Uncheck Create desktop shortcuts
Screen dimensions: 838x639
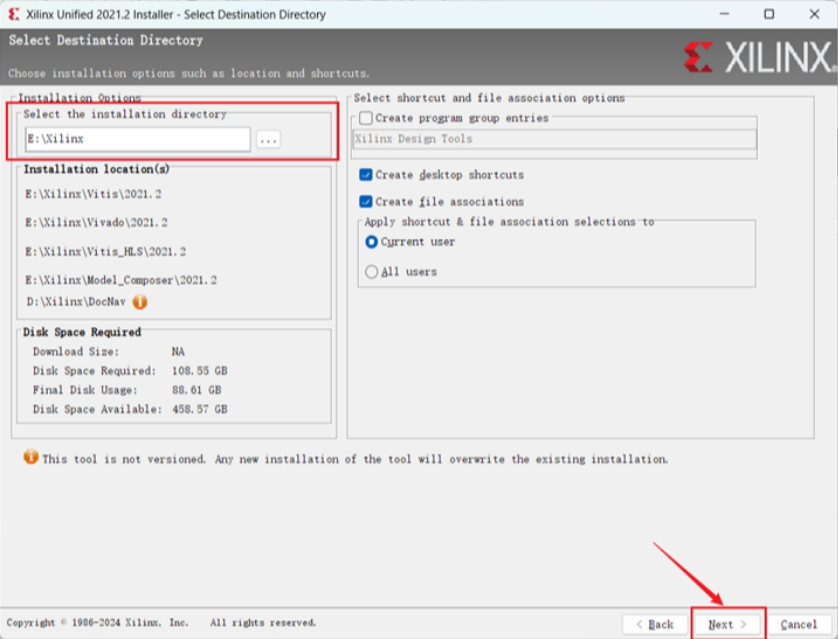click(366, 175)
